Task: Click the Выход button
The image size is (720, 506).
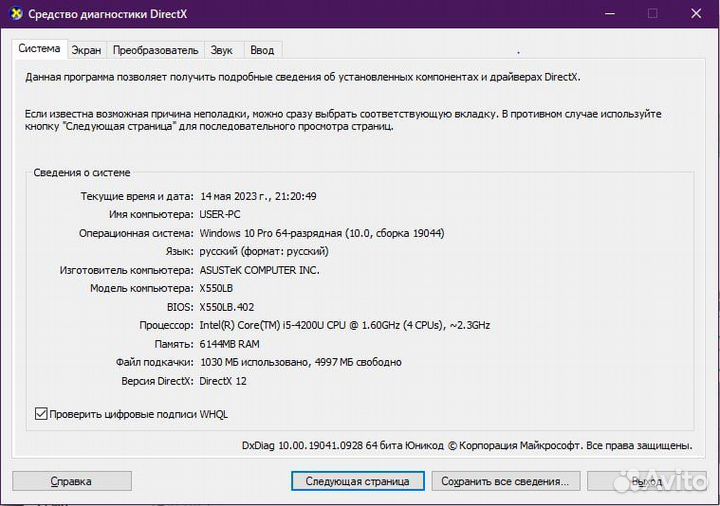Action: tap(647, 481)
